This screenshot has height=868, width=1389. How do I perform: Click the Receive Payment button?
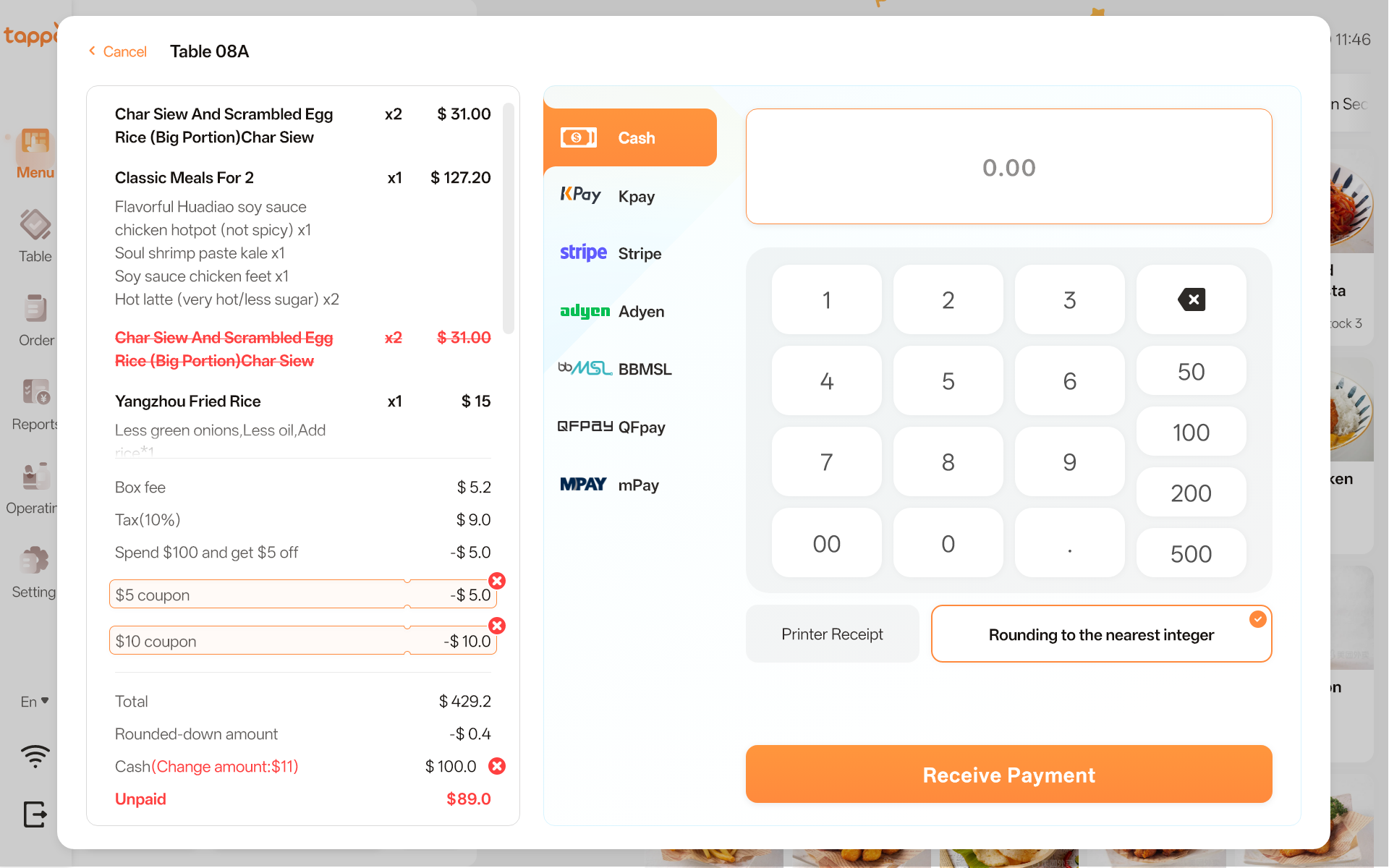(x=1008, y=775)
